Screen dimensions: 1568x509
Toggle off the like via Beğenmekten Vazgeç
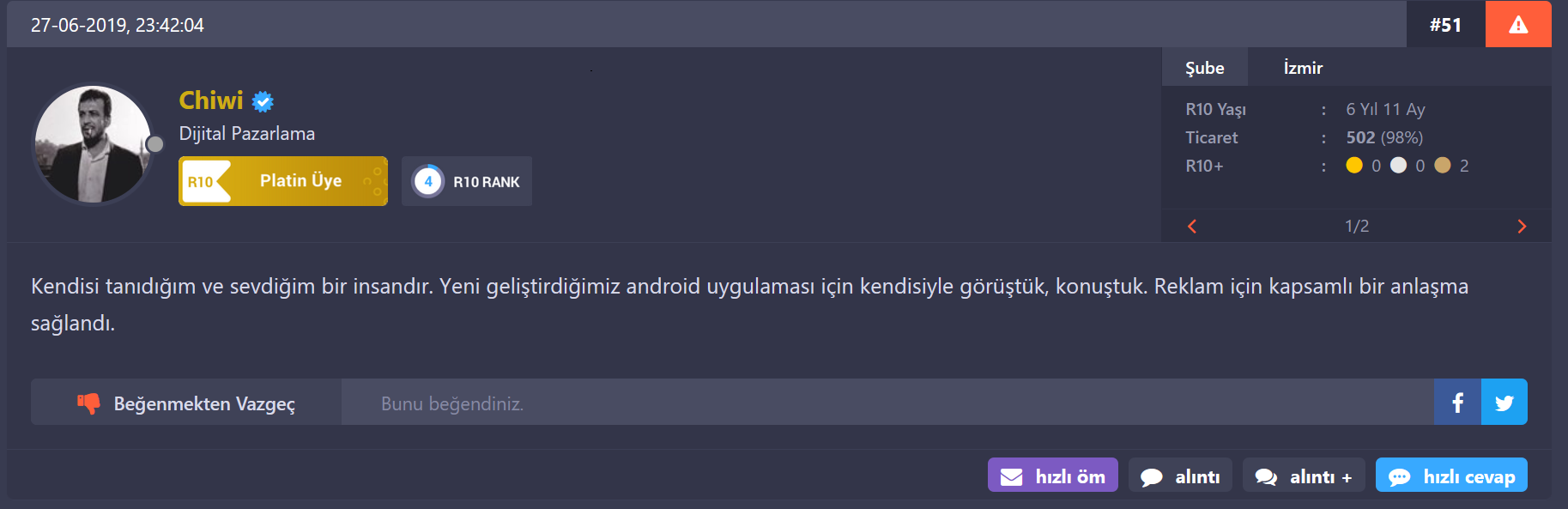tap(186, 403)
